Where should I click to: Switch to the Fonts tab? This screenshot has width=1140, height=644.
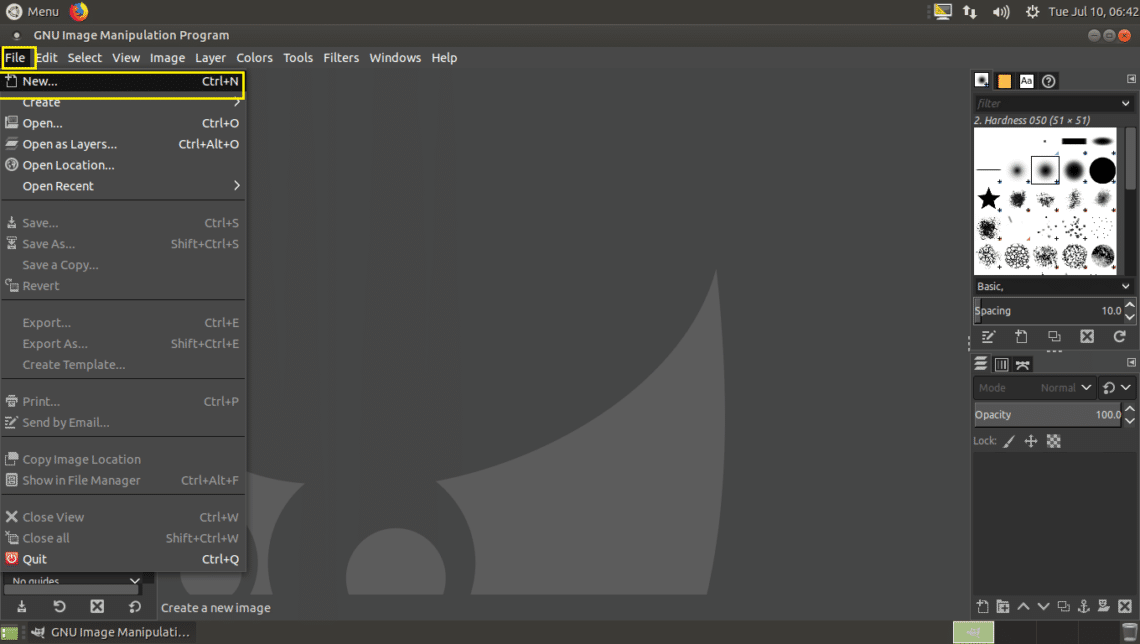tap(1026, 81)
